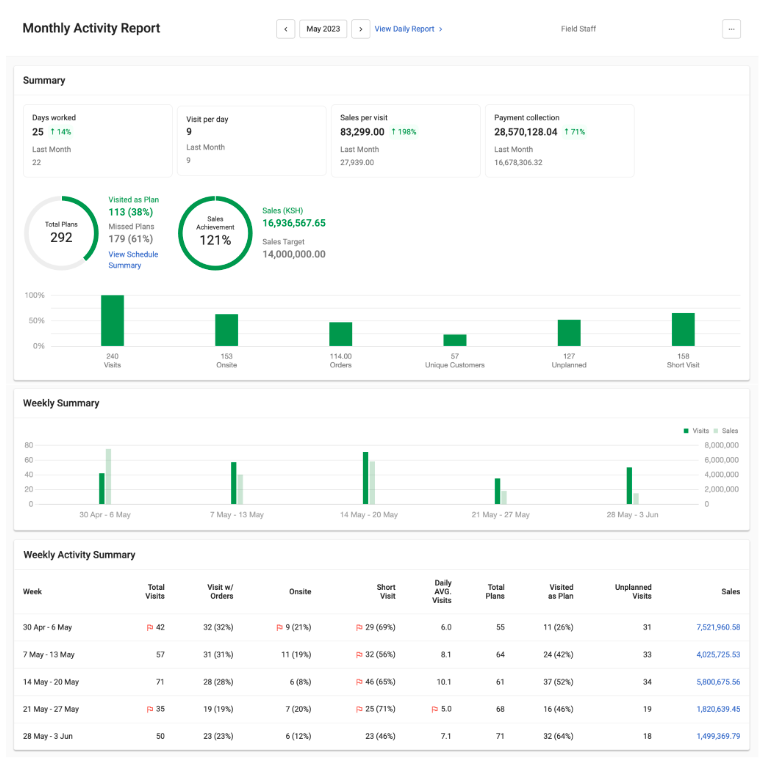Select the Field Staff filter
Image resolution: width=759 pixels, height=758 pixels.
point(578,29)
